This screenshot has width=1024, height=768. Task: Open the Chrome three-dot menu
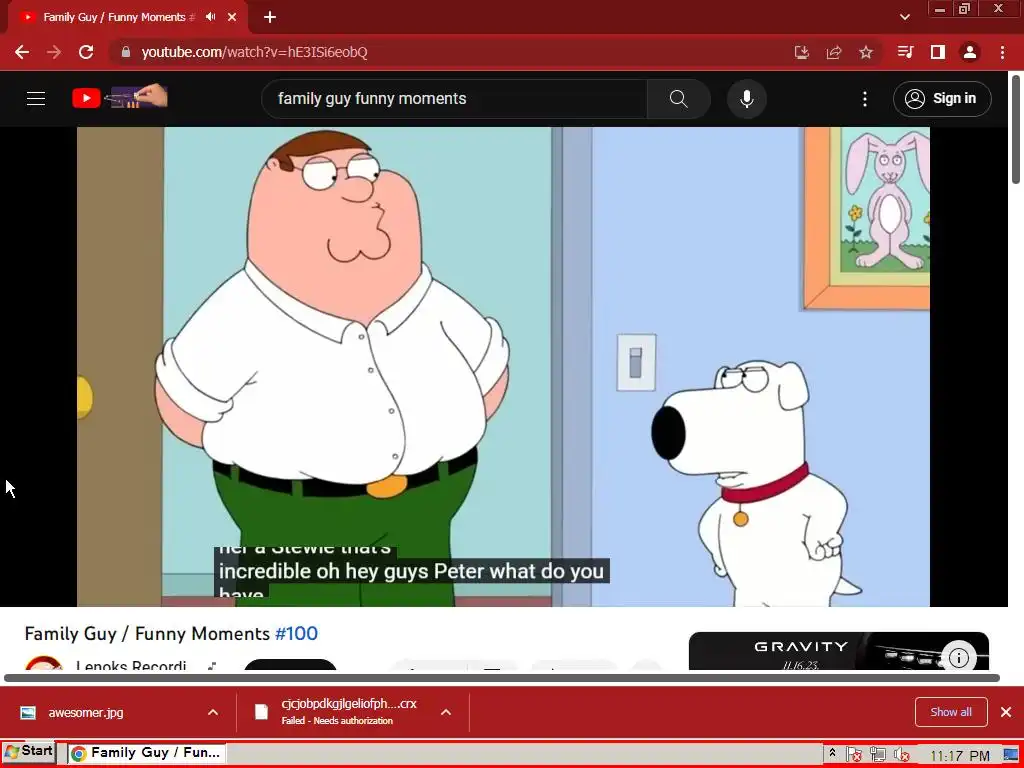[1002, 52]
